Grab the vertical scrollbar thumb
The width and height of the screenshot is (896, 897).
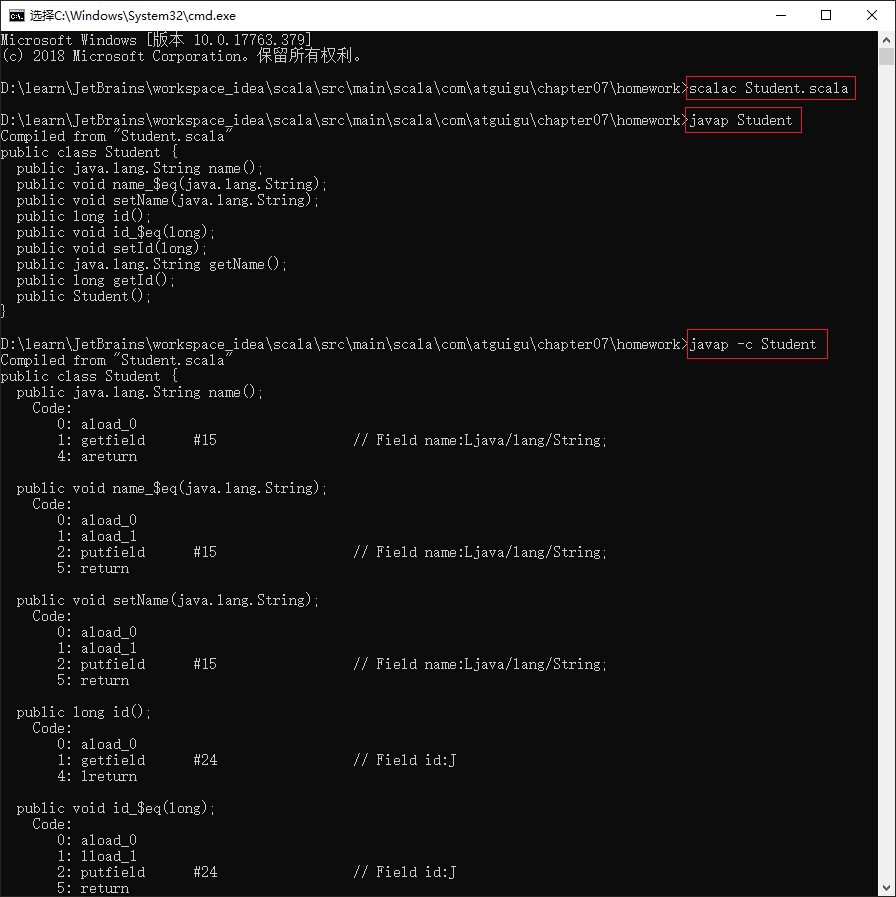click(x=886, y=57)
